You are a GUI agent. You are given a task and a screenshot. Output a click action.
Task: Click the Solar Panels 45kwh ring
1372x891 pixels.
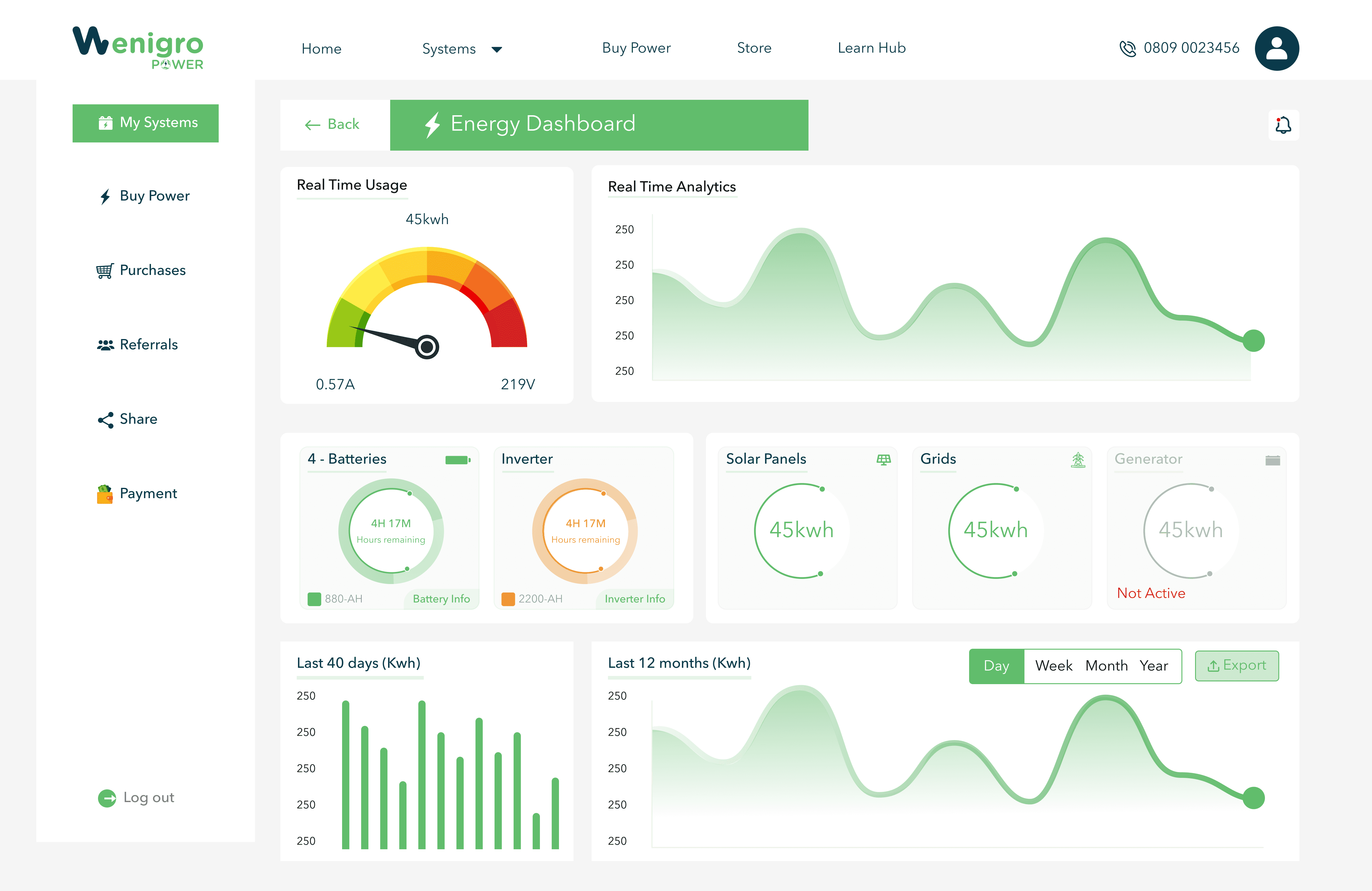pos(801,531)
